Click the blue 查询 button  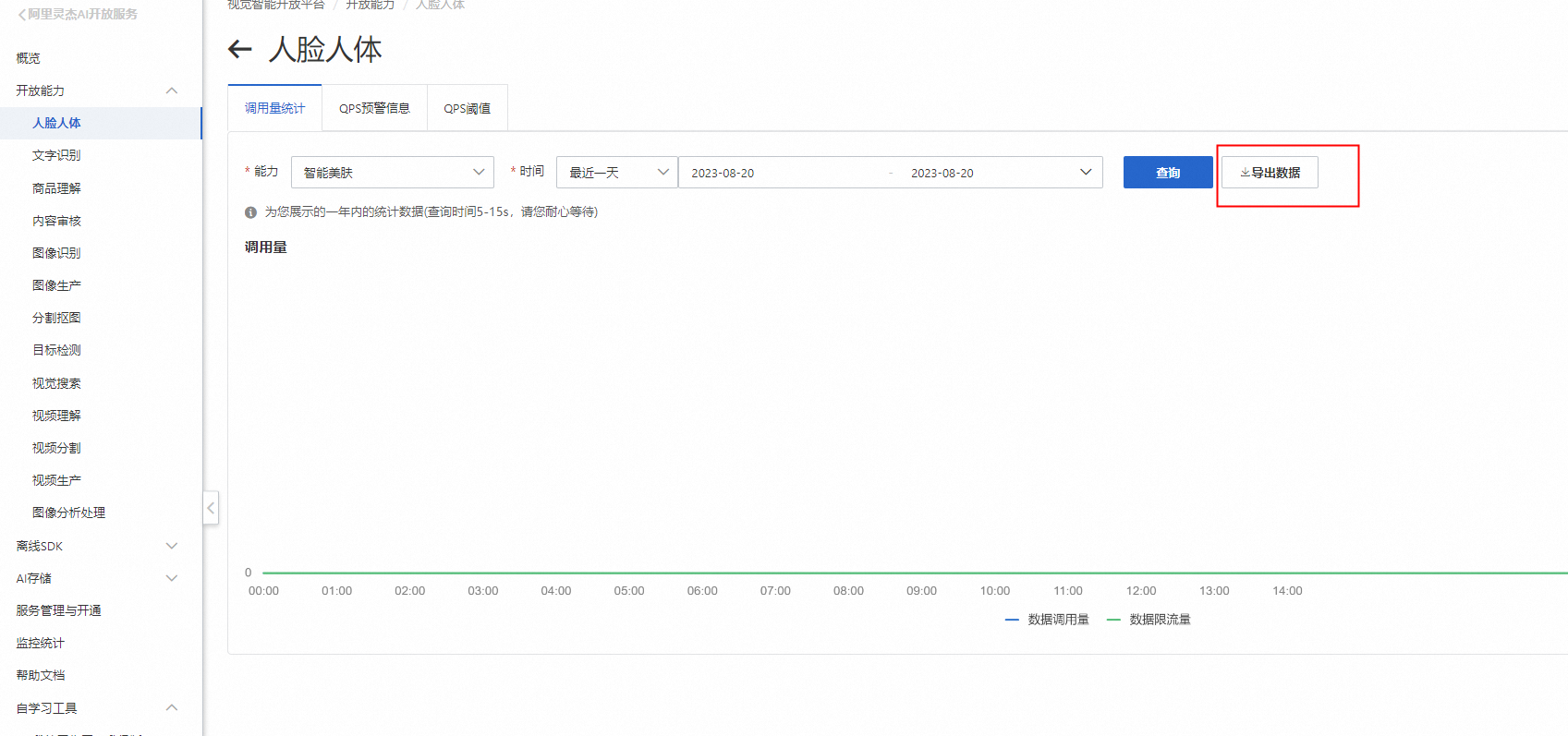pos(1168,173)
